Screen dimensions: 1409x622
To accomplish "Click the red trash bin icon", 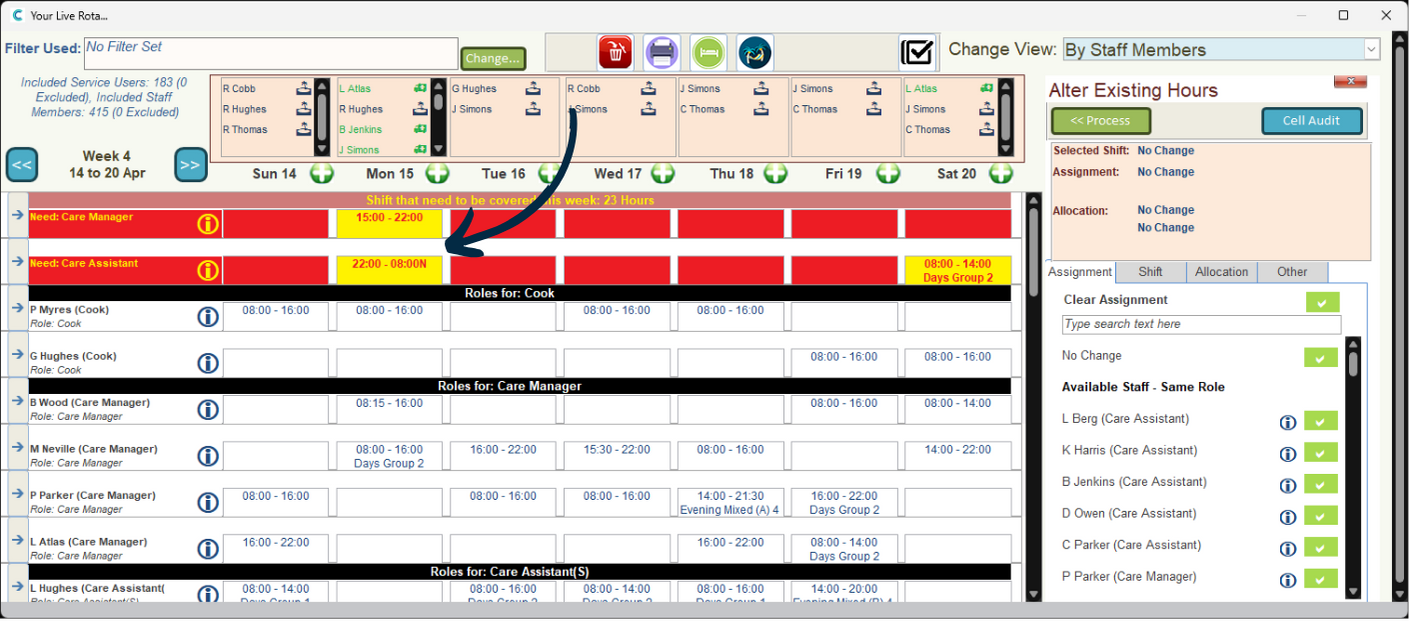I will (x=615, y=52).
